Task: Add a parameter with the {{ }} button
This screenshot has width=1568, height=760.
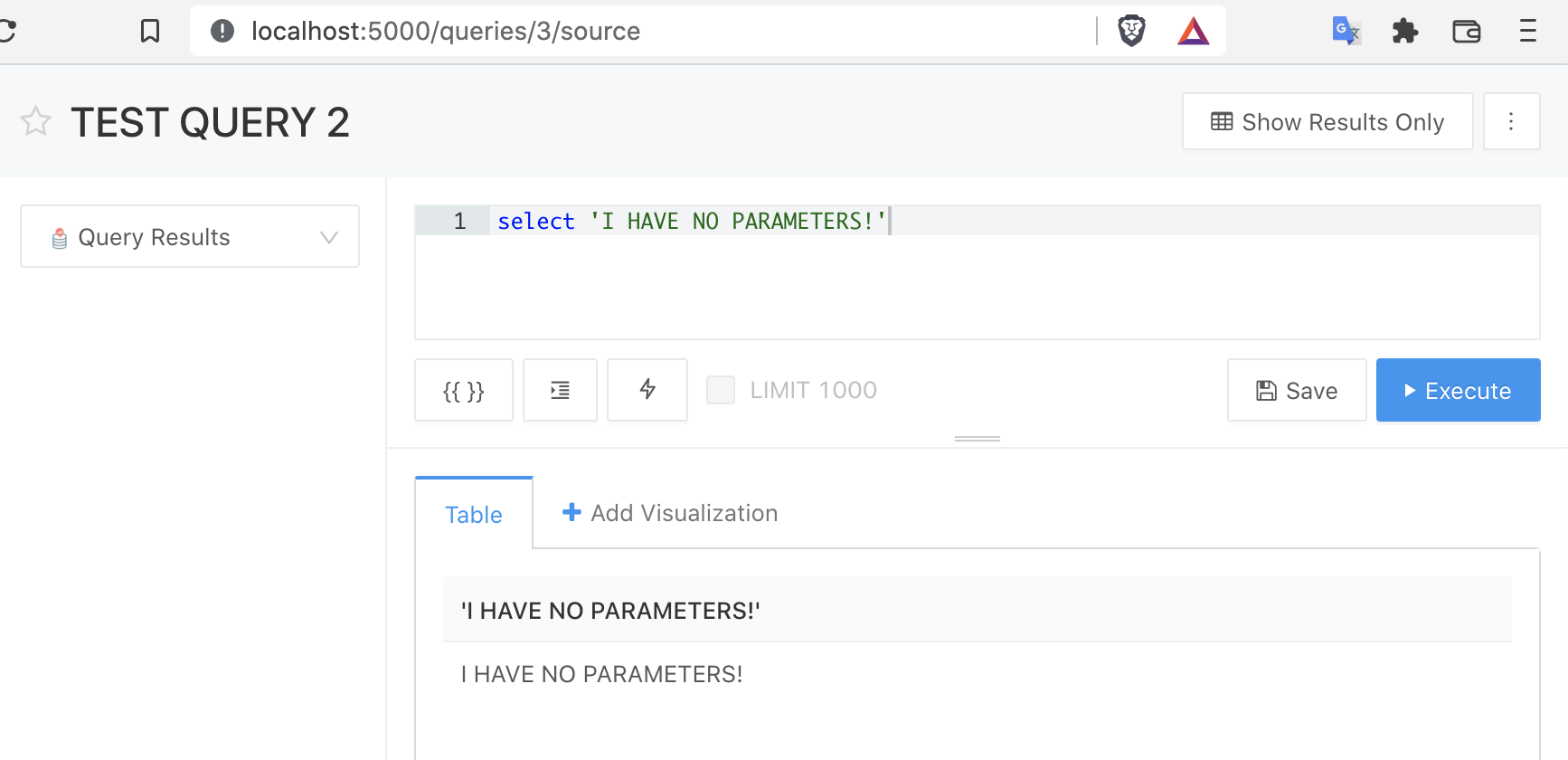Action: click(464, 390)
